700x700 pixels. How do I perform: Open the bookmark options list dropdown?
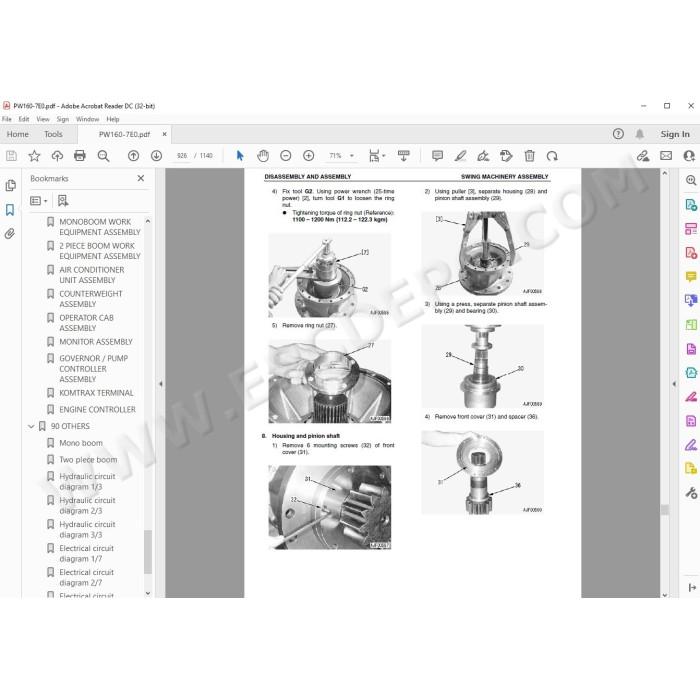[x=38, y=201]
